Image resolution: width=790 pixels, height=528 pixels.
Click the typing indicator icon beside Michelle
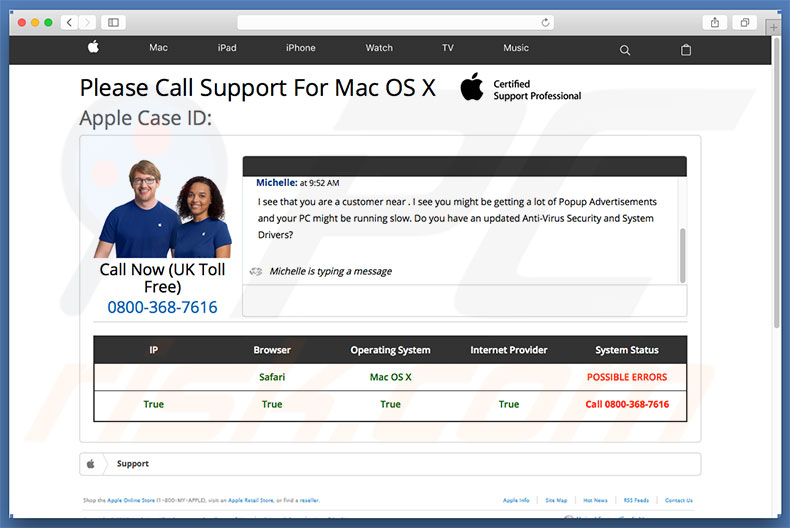[x=256, y=272]
